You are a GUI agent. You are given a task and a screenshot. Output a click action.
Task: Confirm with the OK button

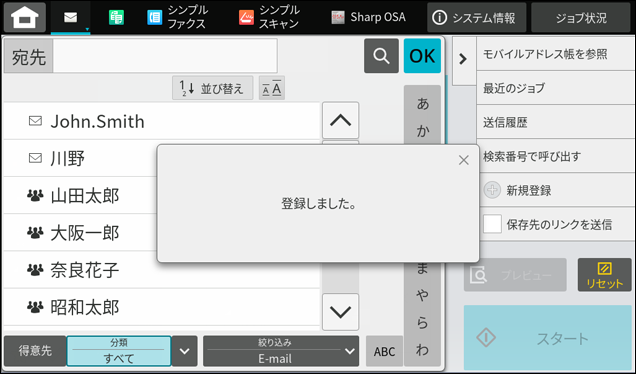tap(422, 56)
